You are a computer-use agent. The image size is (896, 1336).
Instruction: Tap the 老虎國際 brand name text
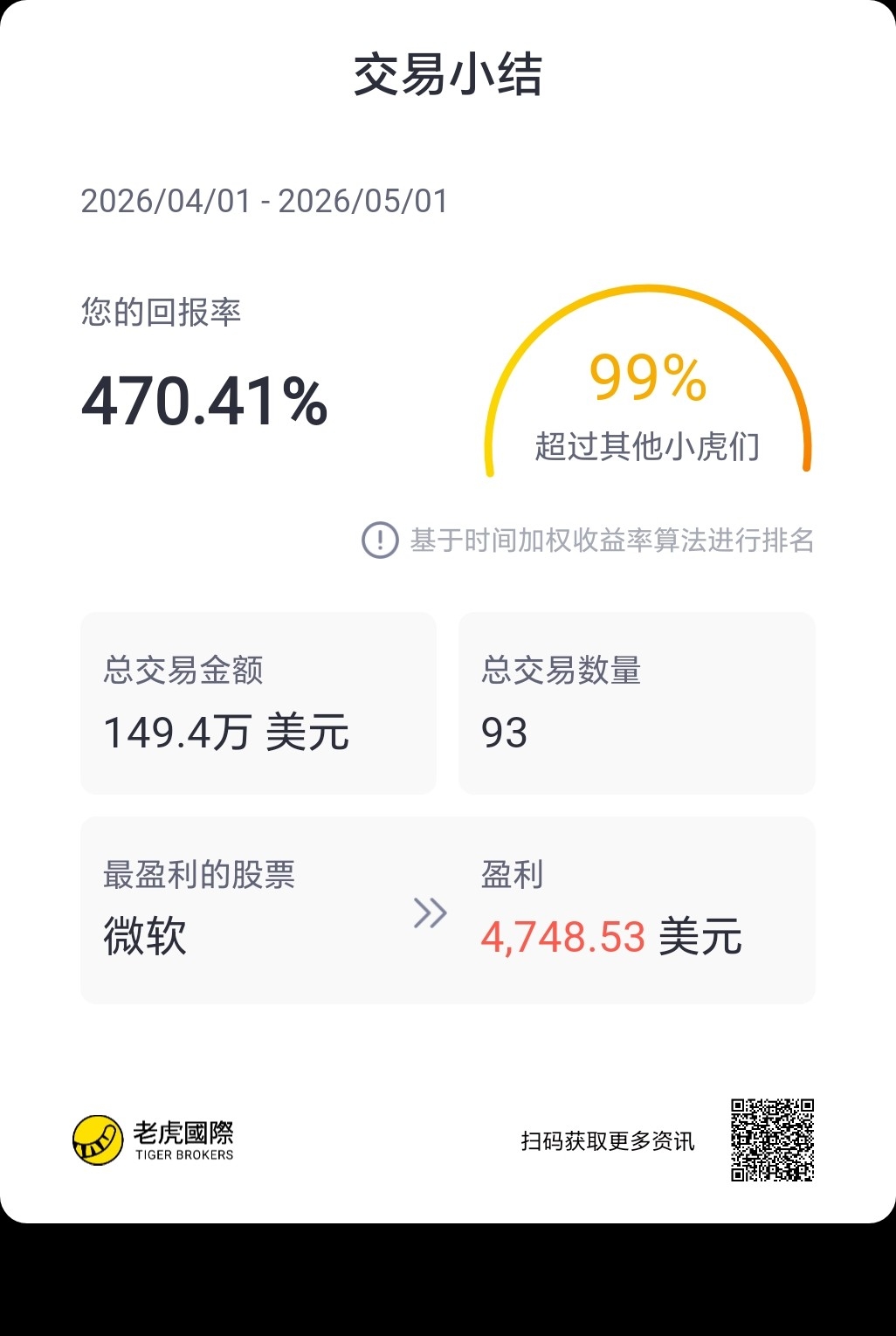(x=183, y=1133)
